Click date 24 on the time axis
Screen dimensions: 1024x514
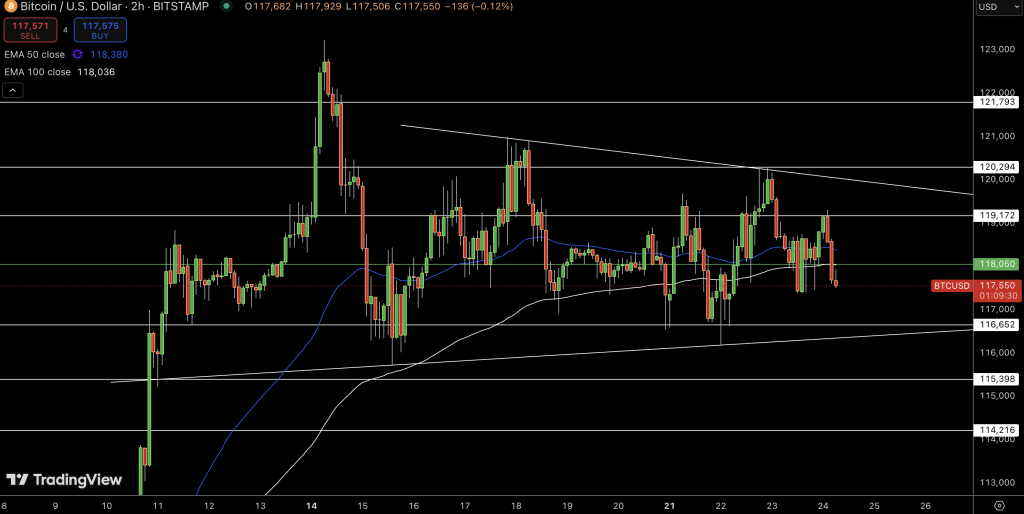pos(823,506)
